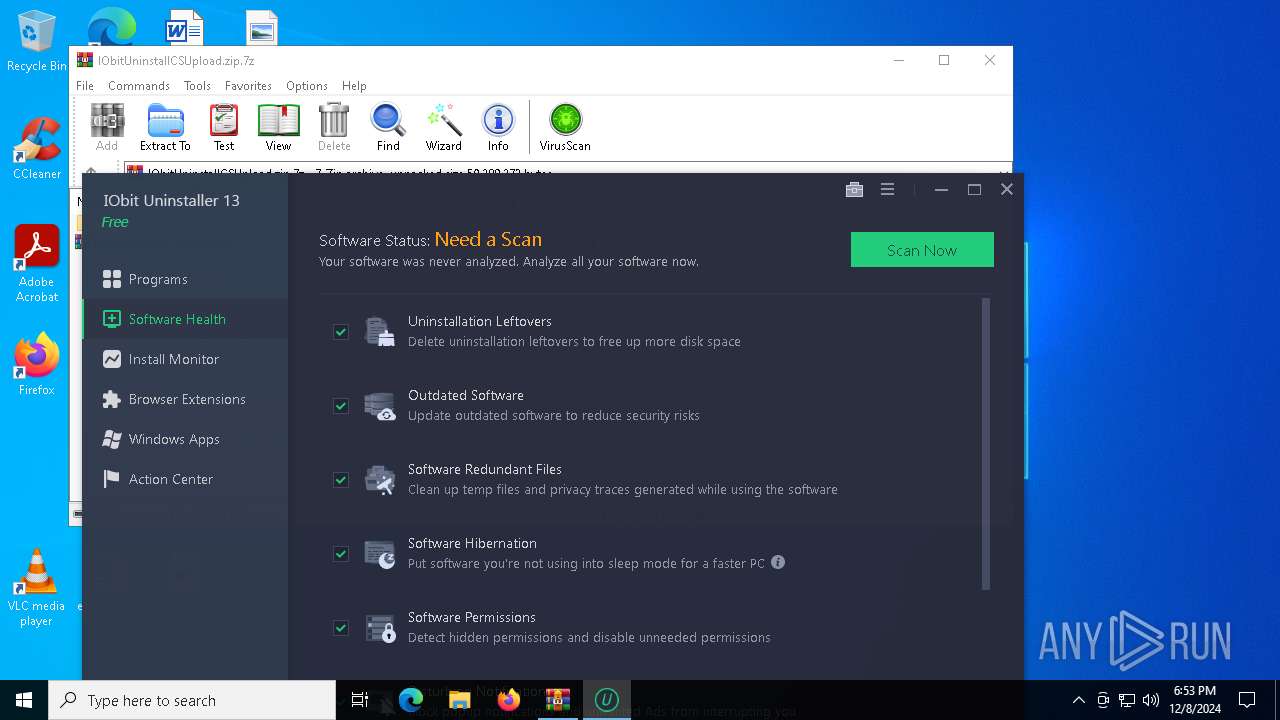Open the notifications panel on the taskbar
This screenshot has width=1280, height=720.
pyautogui.click(x=1247, y=700)
